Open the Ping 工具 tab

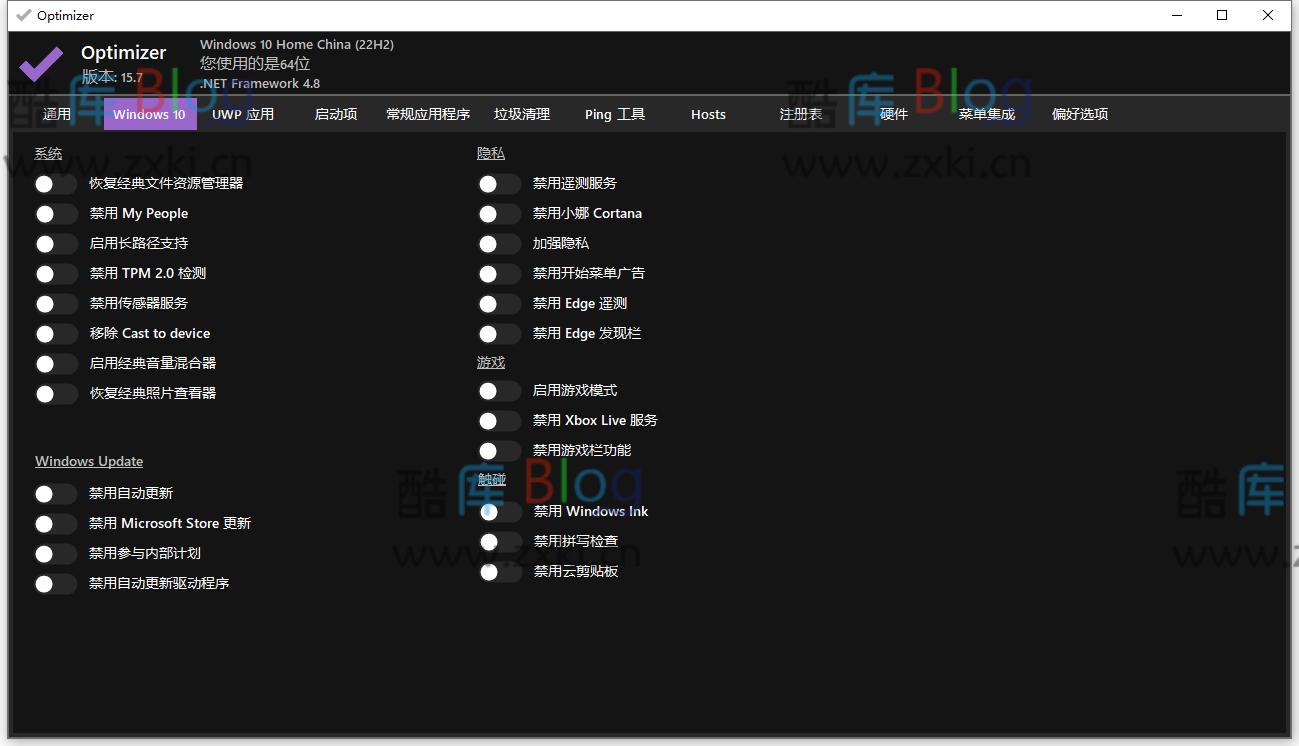pyautogui.click(x=614, y=114)
